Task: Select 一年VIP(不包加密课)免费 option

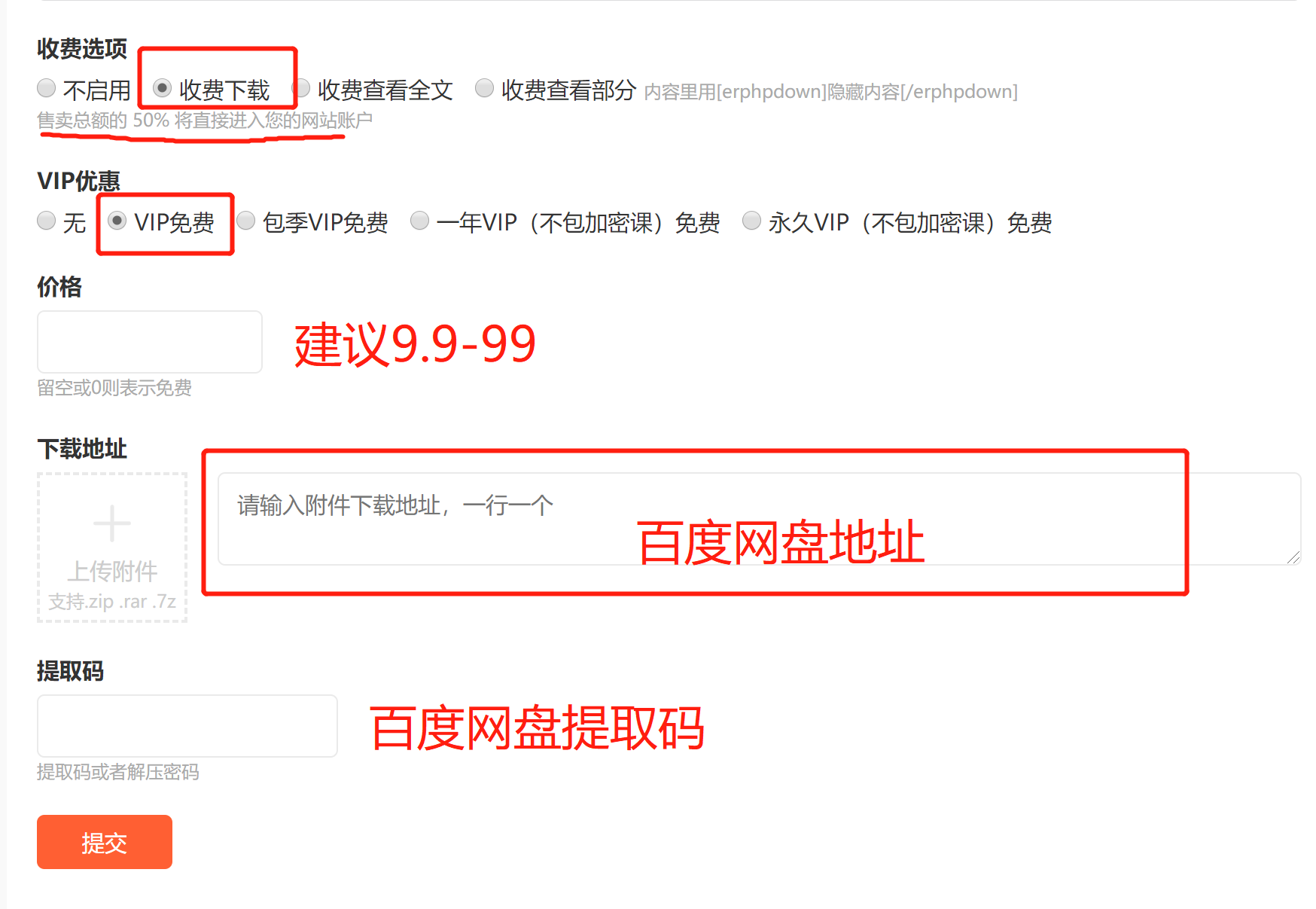Action: point(420,221)
